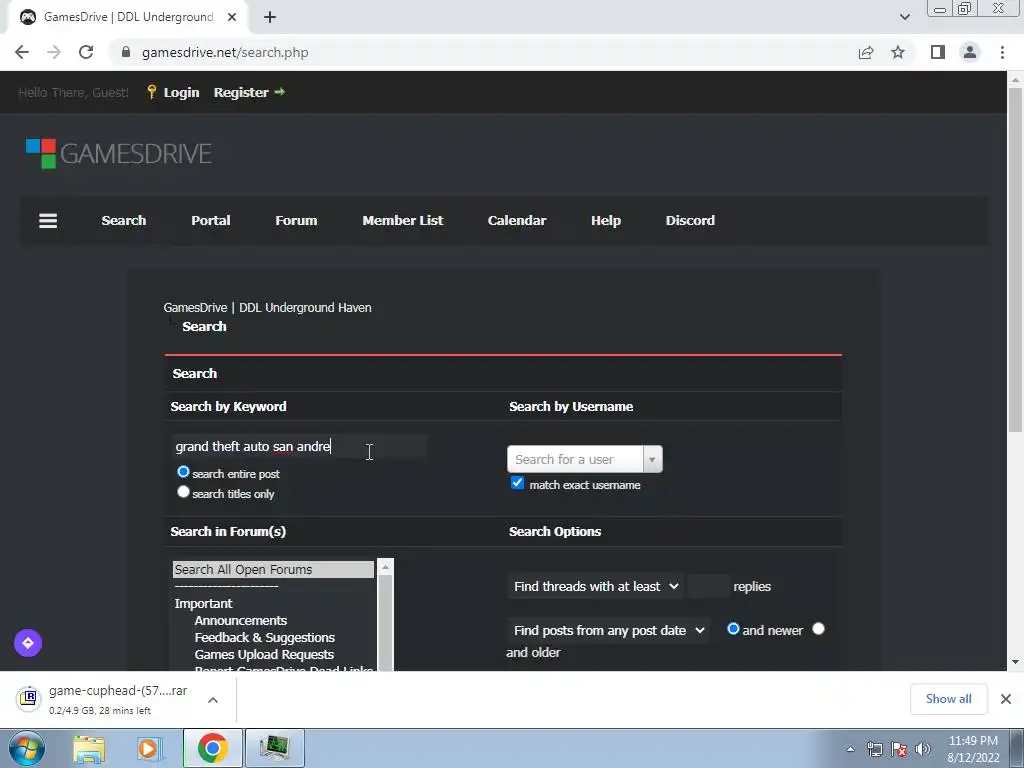This screenshot has height=768, width=1024.
Task: Go back with browser back arrow
Action: (x=22, y=52)
